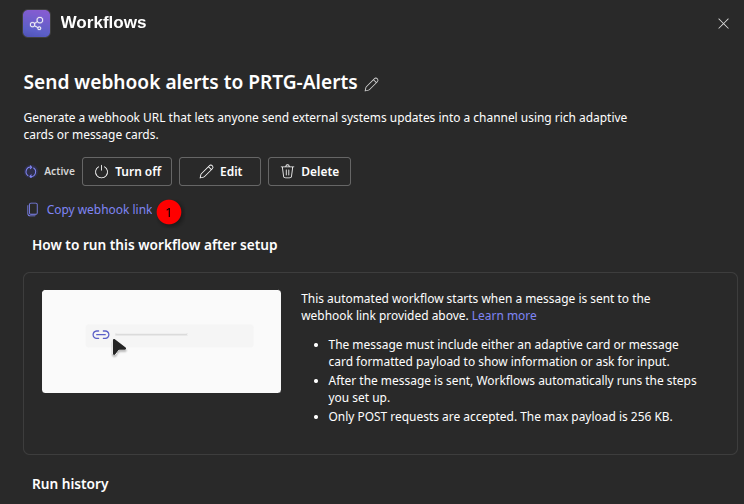Click the trash can icon
Image resolution: width=744 pixels, height=504 pixels.
point(288,171)
